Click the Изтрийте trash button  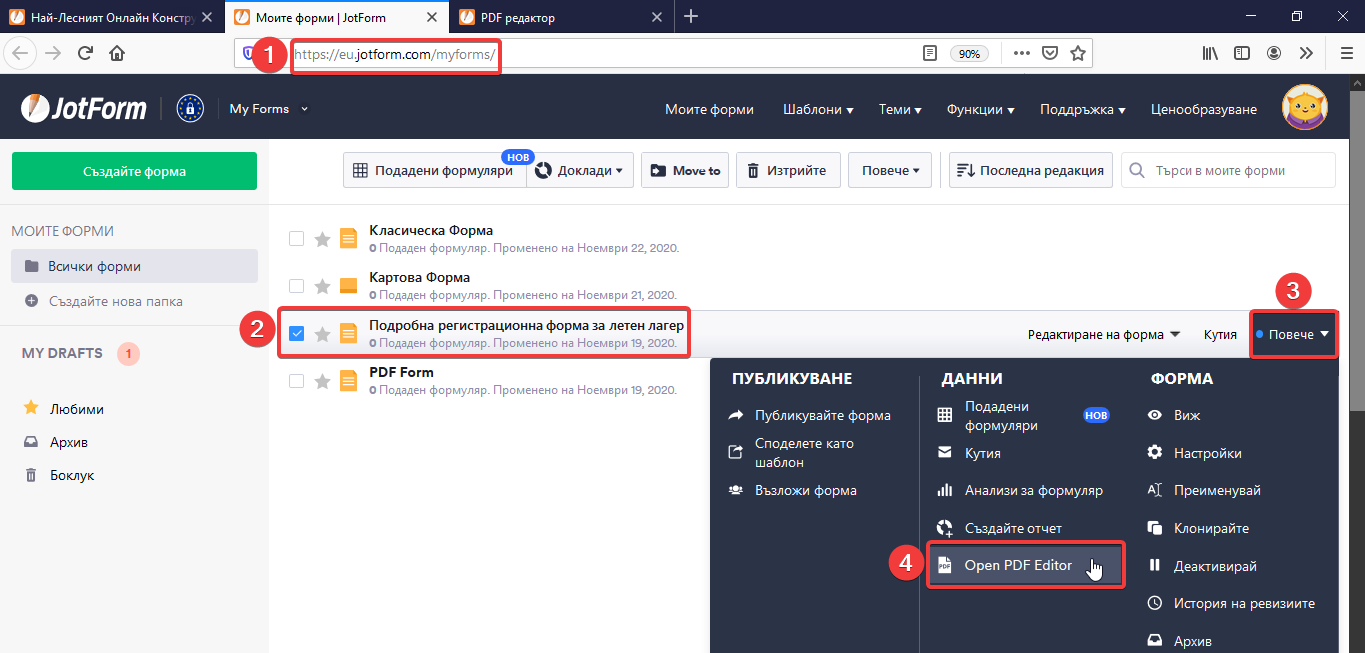click(x=787, y=171)
